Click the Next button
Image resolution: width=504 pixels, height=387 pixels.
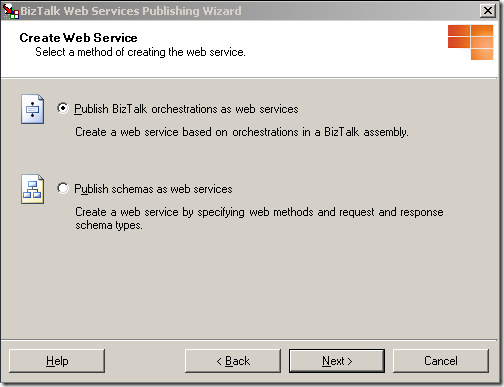point(337,361)
